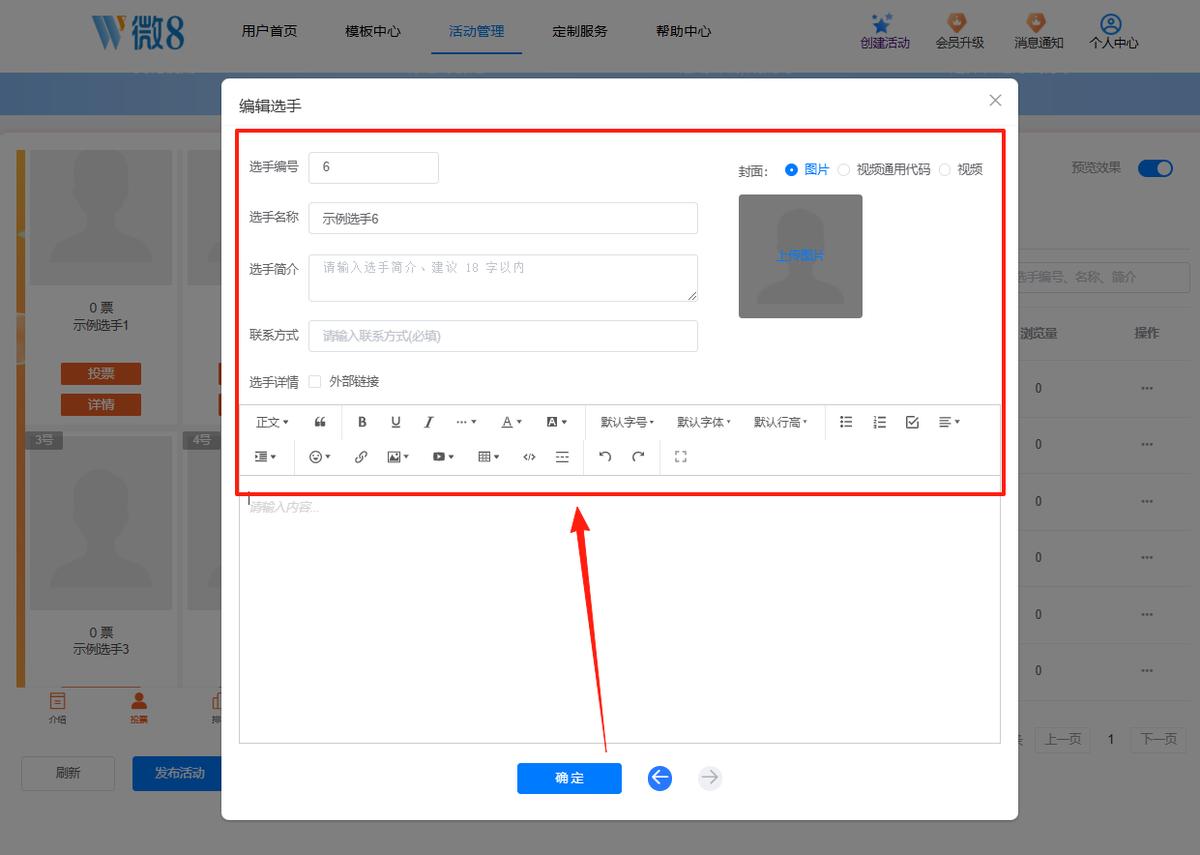1200x855 pixels.
Task: Open the 正文 paragraph style dropdown
Action: 272,422
